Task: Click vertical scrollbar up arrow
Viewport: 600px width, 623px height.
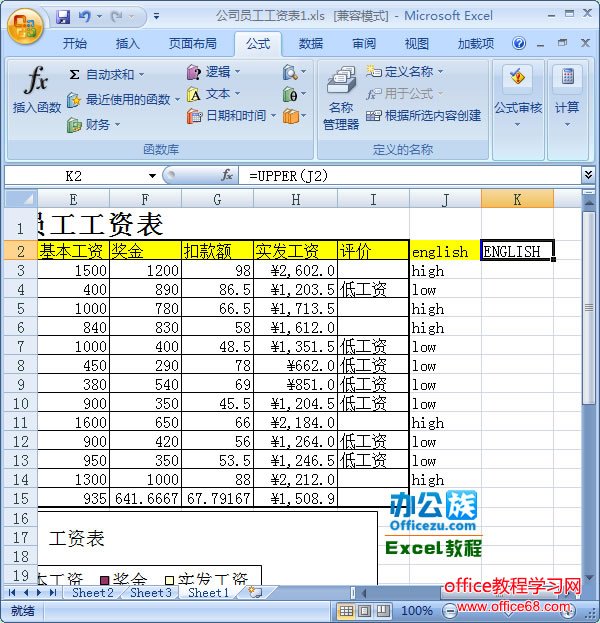Action: [588, 203]
